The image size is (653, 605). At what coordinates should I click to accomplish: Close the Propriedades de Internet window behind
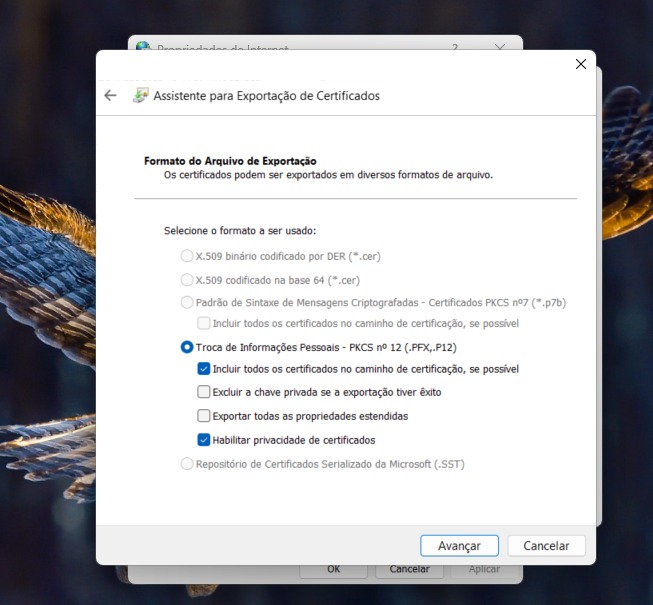pos(500,45)
